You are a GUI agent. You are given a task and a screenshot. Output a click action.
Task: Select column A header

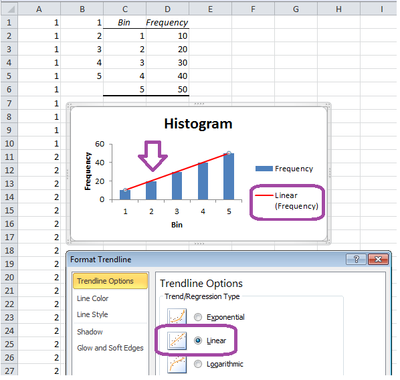click(39, 9)
